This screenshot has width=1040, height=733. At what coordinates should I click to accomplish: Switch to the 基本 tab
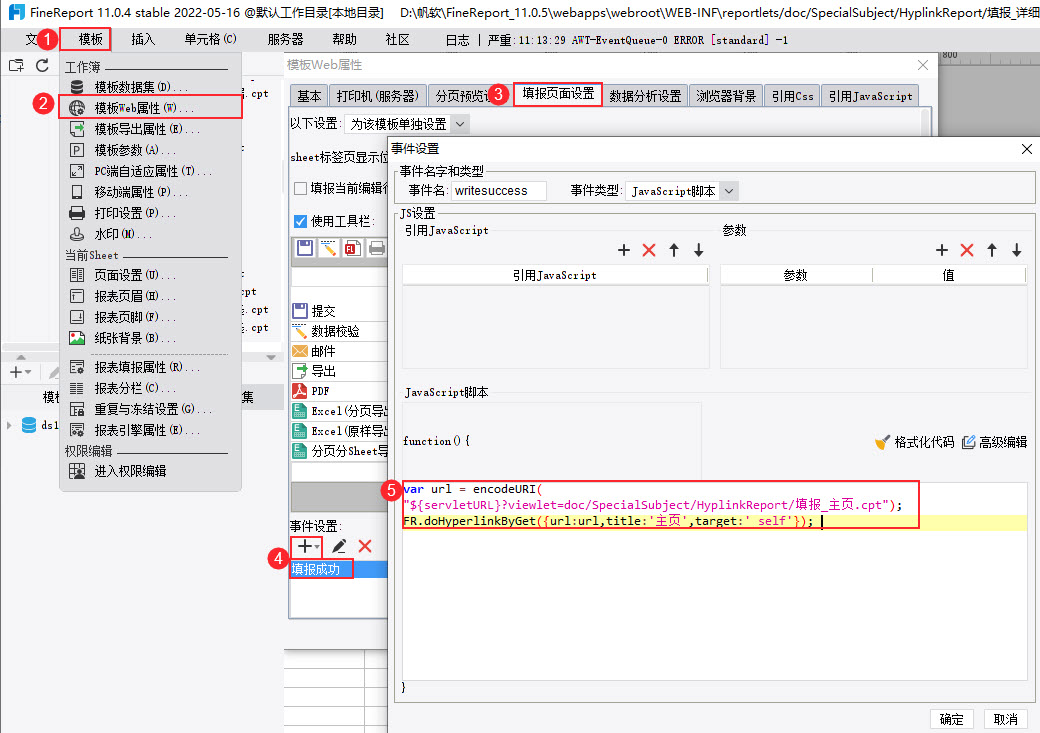click(308, 96)
